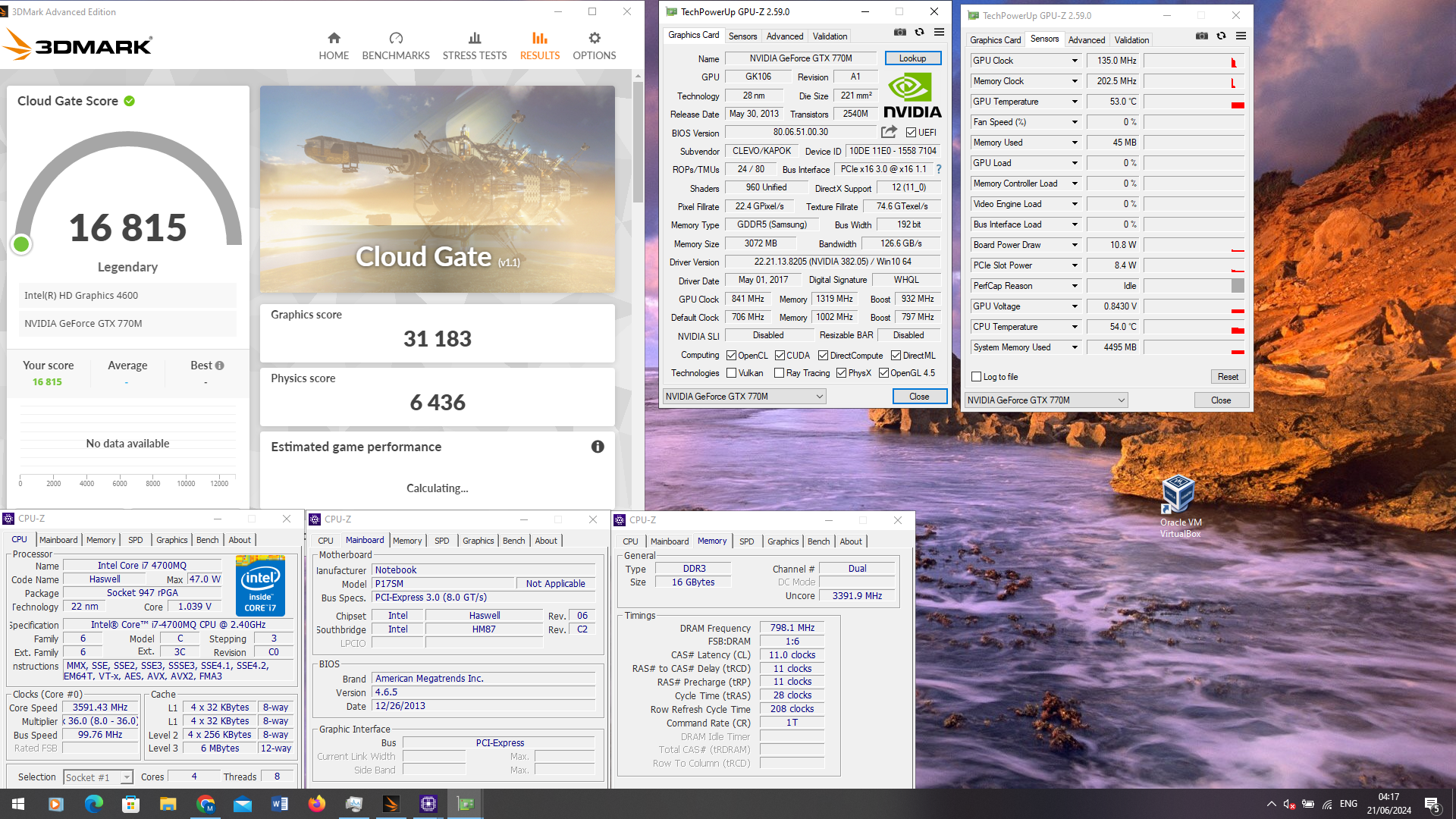Screen dimensions: 1456x819
Task: Click Reset button in GPU-Z Sensors window
Action: (x=1228, y=377)
